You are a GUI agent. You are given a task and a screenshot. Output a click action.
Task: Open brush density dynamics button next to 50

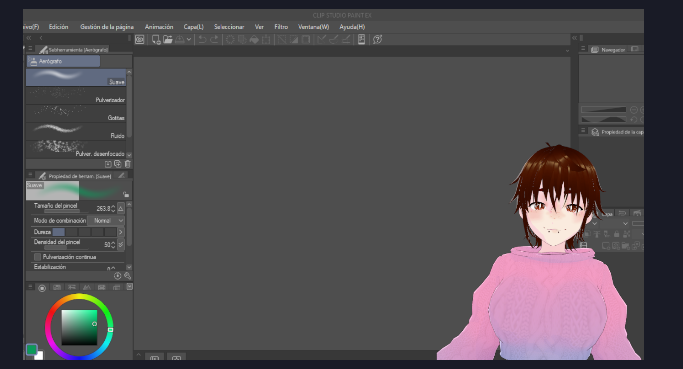click(x=121, y=245)
